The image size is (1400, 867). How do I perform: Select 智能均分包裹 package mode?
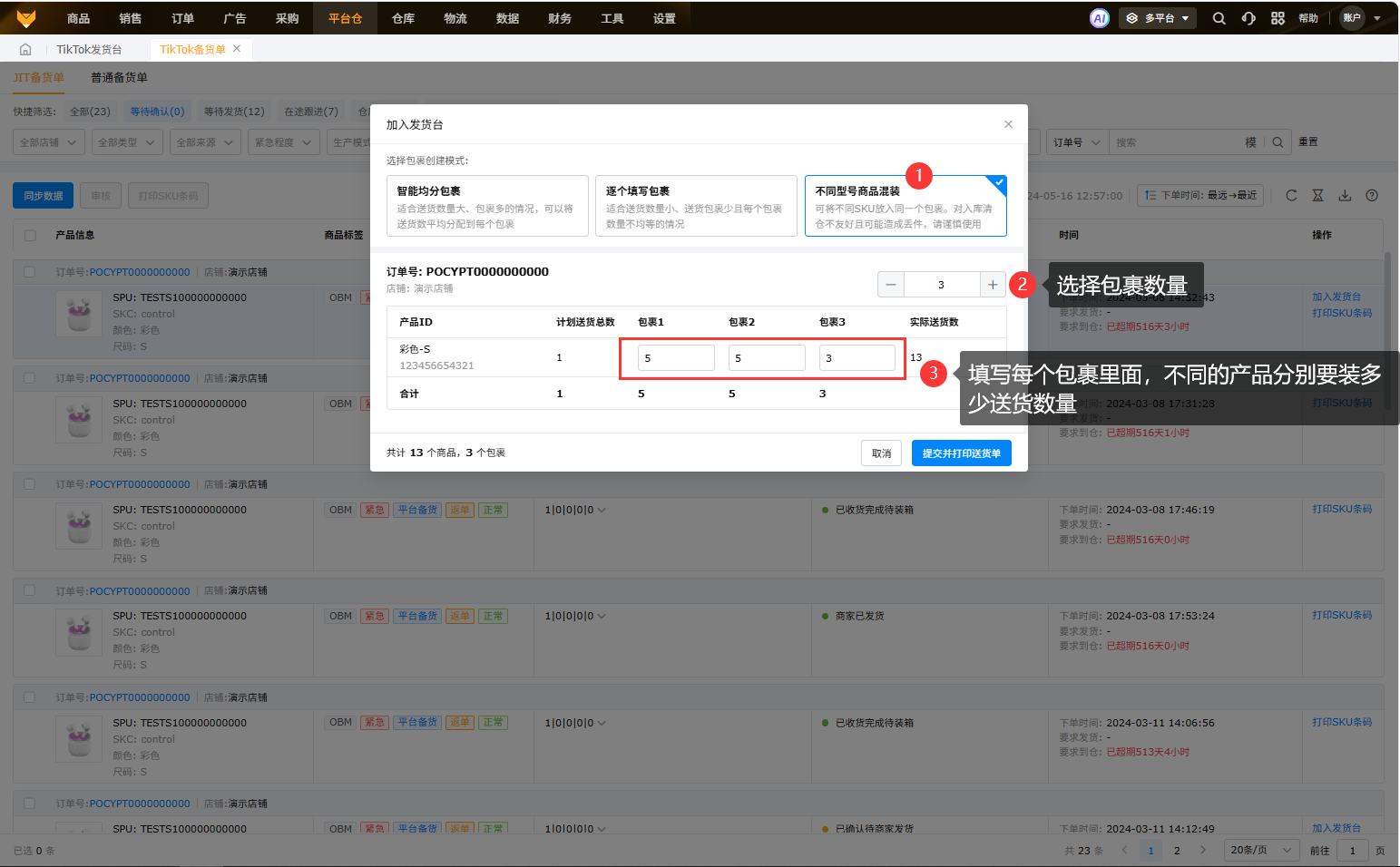[x=487, y=206]
